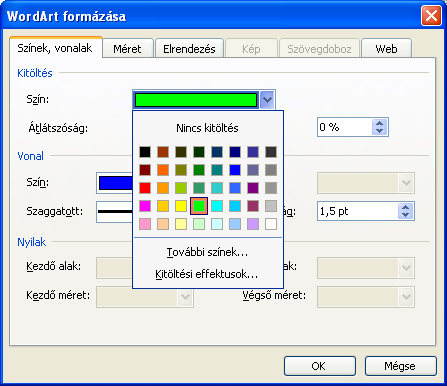Select the pale blue swatch beside lavender
The width and height of the screenshot is (447, 386).
pos(235,224)
